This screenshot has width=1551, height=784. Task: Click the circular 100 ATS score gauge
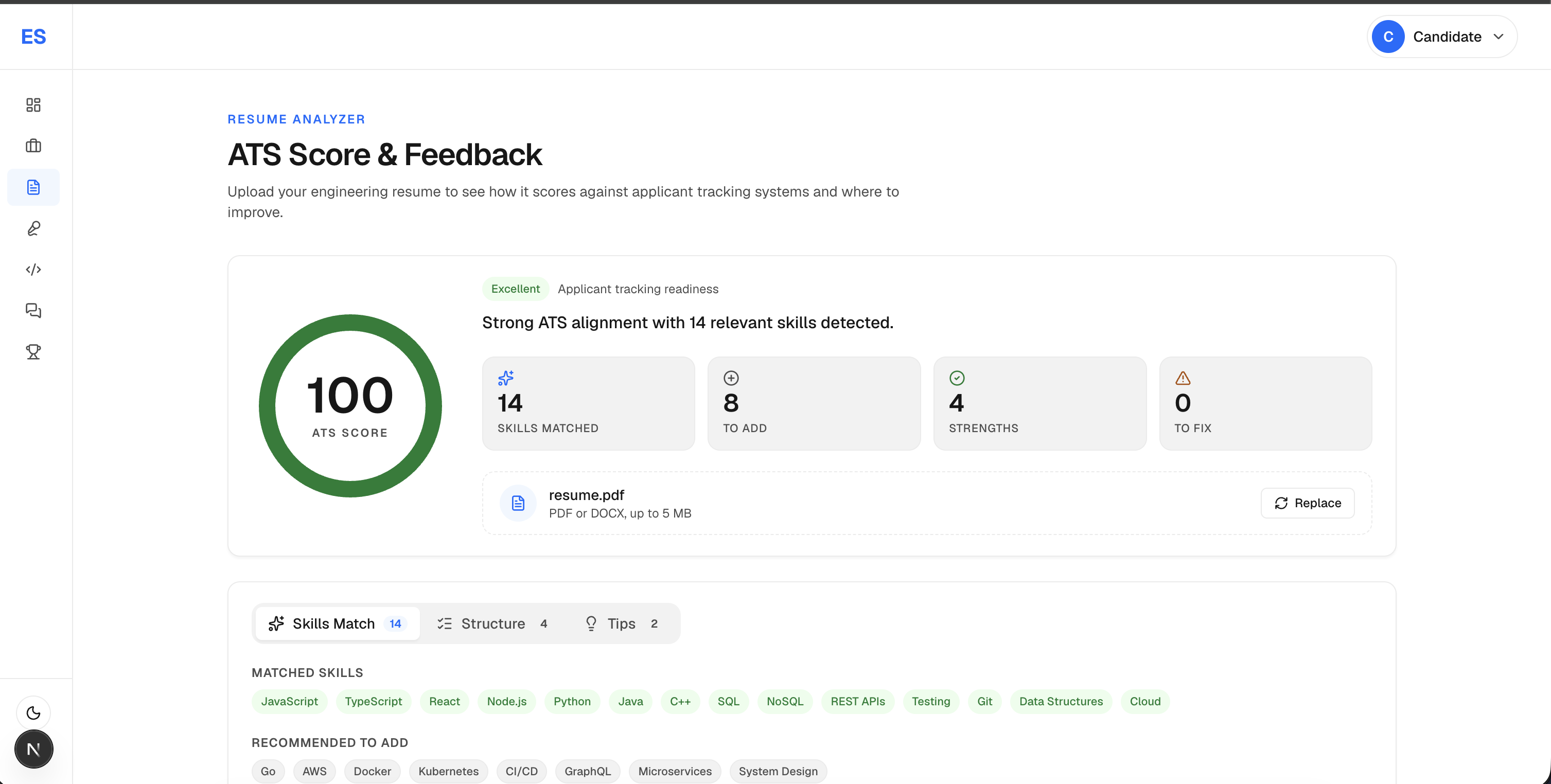(350, 405)
